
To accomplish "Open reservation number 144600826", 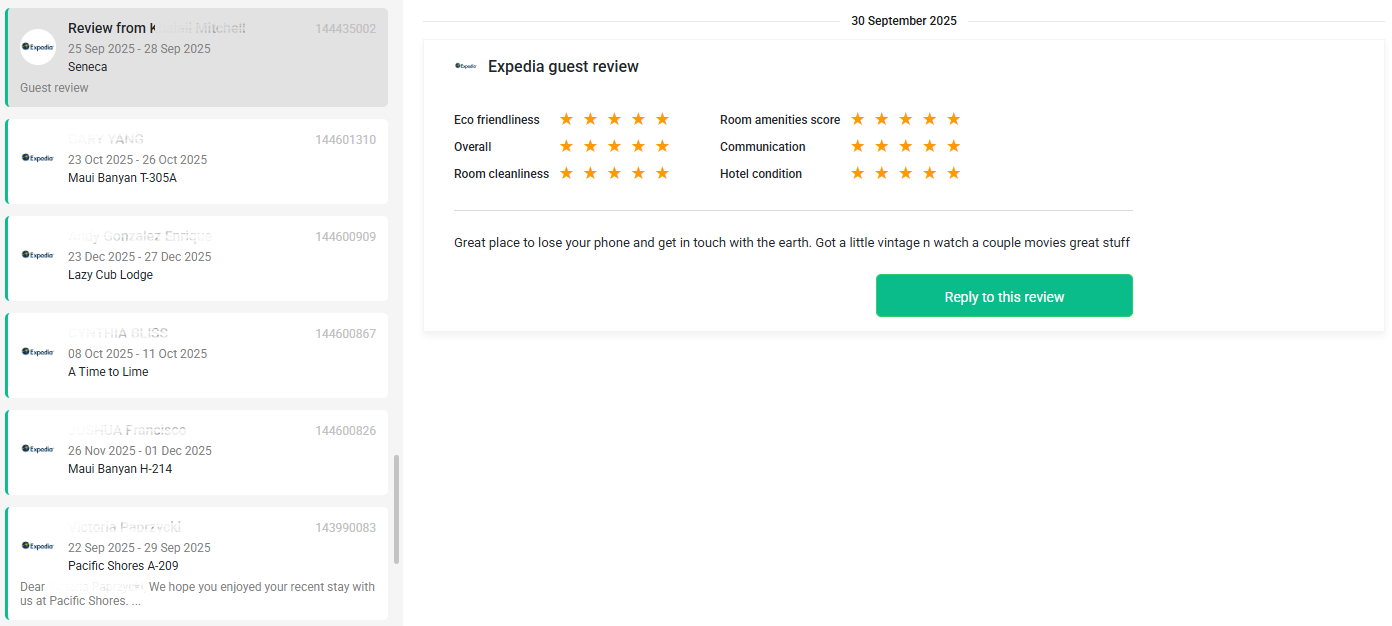I will click(x=345, y=431).
